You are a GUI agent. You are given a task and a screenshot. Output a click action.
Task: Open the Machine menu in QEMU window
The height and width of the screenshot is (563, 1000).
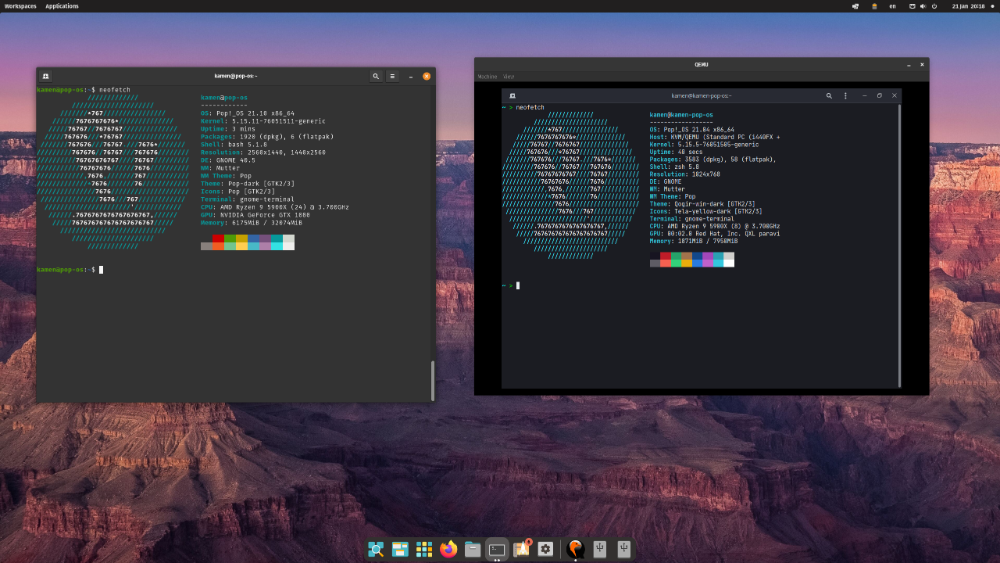tap(487, 77)
